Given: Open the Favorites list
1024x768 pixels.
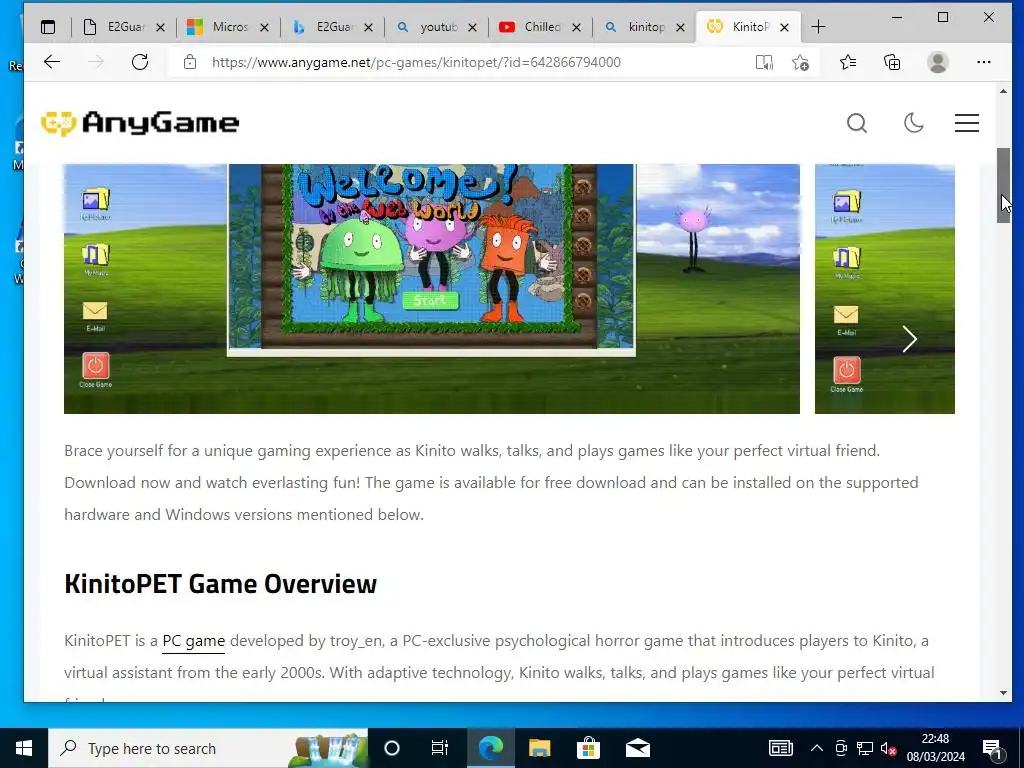Looking at the screenshot, I should tap(848, 62).
